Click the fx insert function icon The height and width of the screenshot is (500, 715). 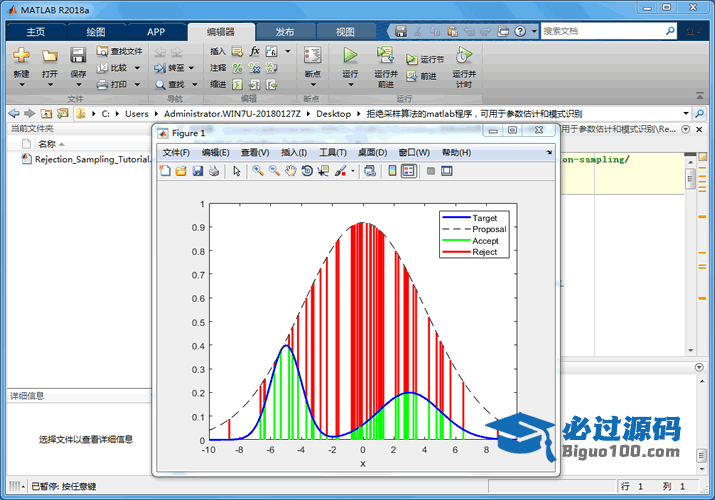point(254,51)
